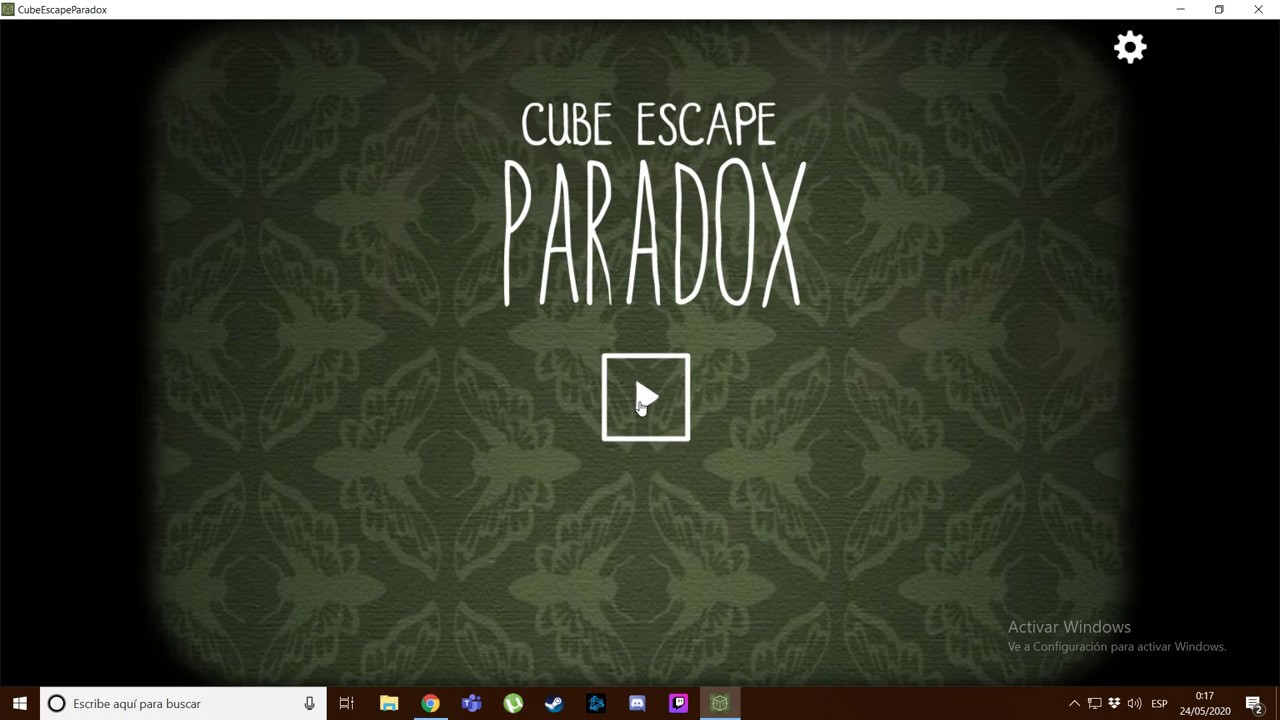Start the game with the play button
Screen dimensions: 1280x720
pyautogui.click(x=646, y=397)
